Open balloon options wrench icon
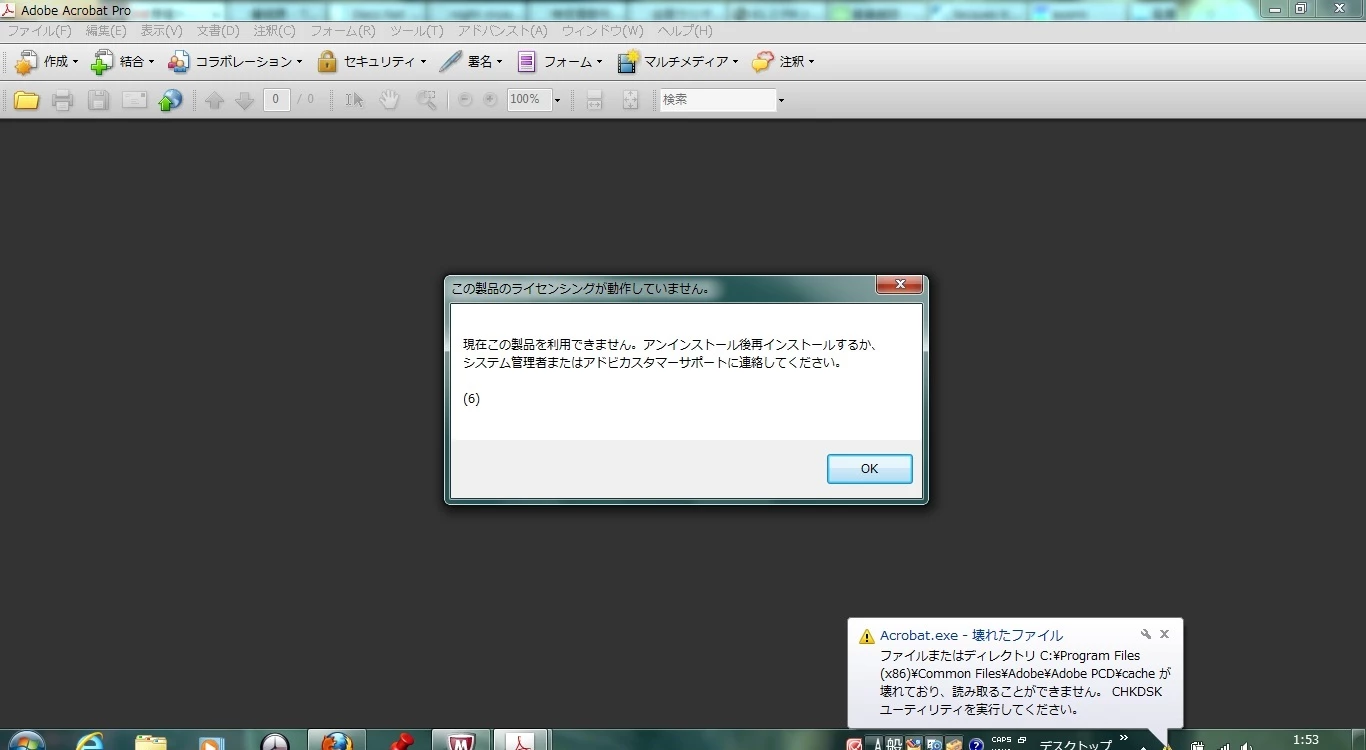The width and height of the screenshot is (1366, 750). click(x=1146, y=634)
